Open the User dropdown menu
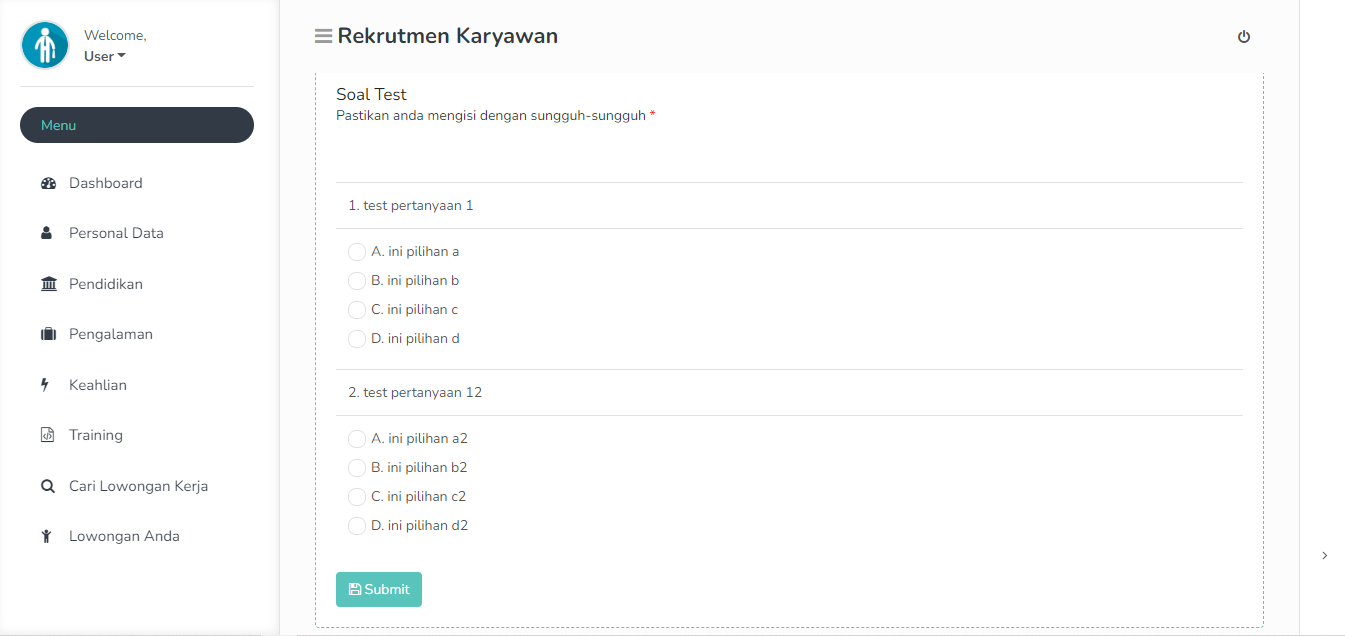Image resolution: width=1345 pixels, height=636 pixels. [x=104, y=57]
